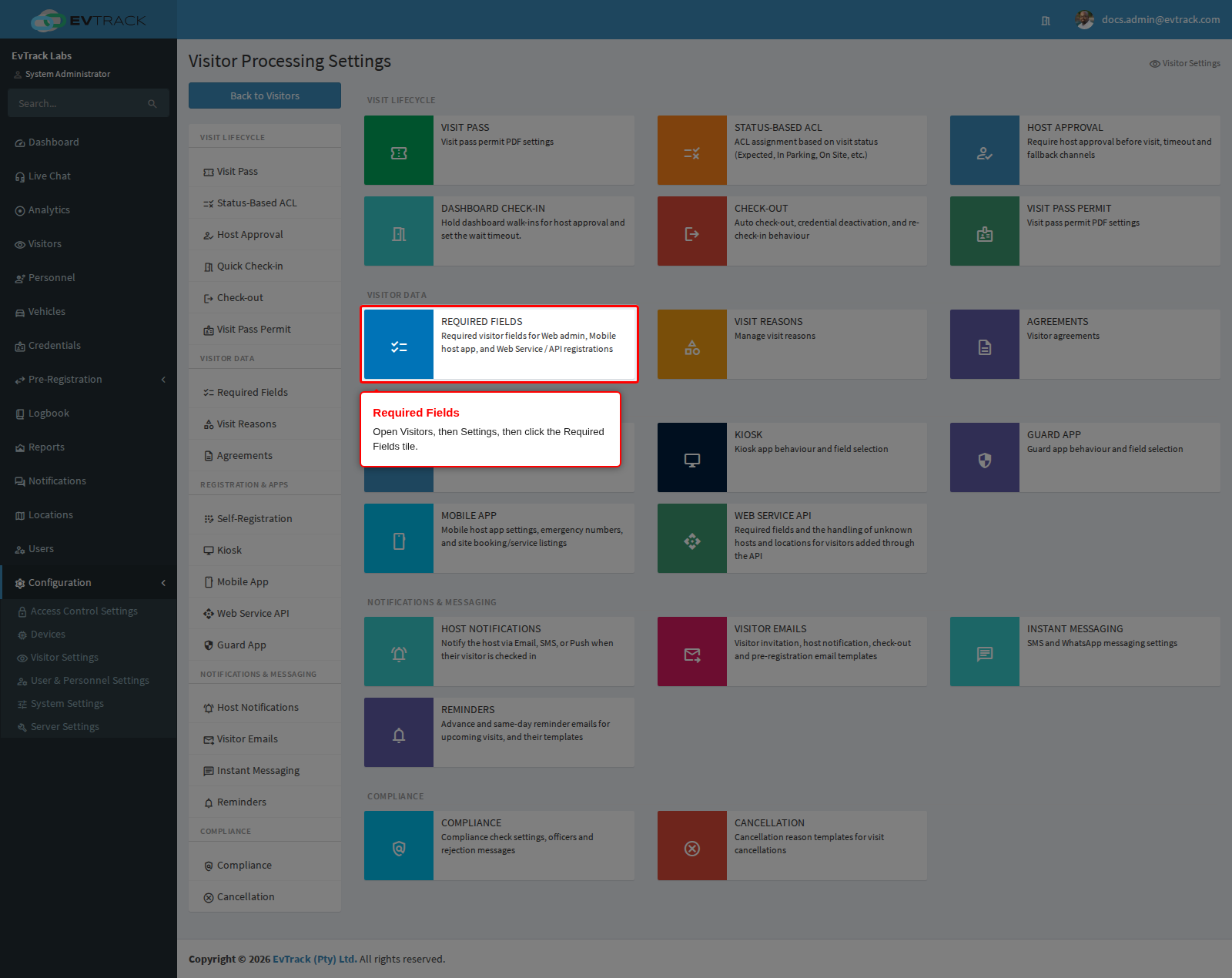This screenshot has width=1232, height=978.
Task: Select Visit Reasons in settings list
Action: coord(265,424)
